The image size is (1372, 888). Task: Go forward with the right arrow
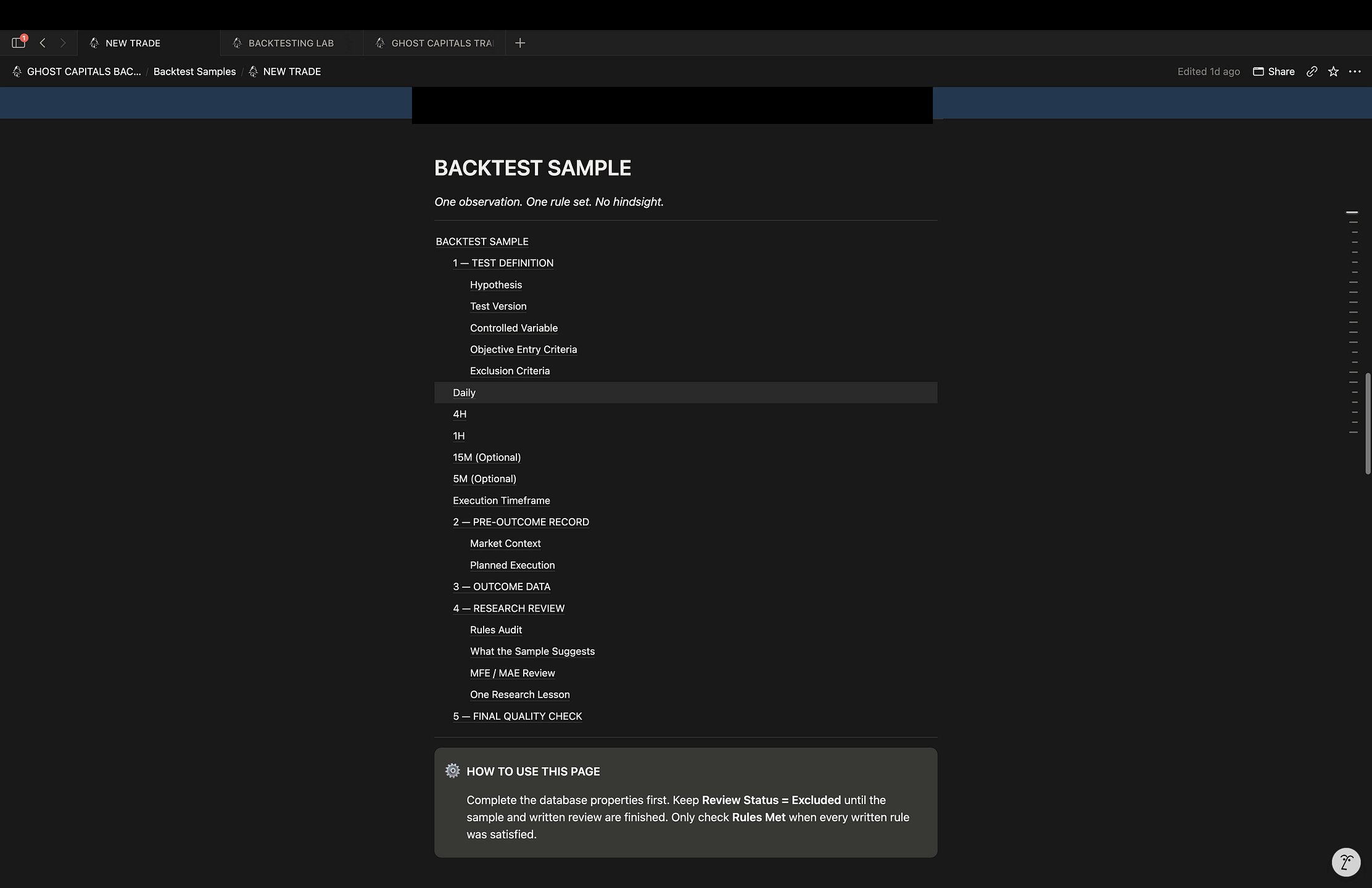(62, 43)
